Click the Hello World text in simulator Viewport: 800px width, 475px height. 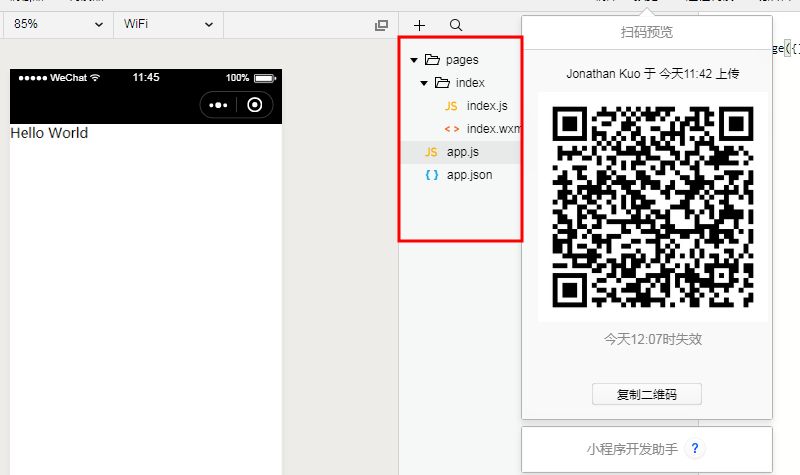tap(49, 133)
